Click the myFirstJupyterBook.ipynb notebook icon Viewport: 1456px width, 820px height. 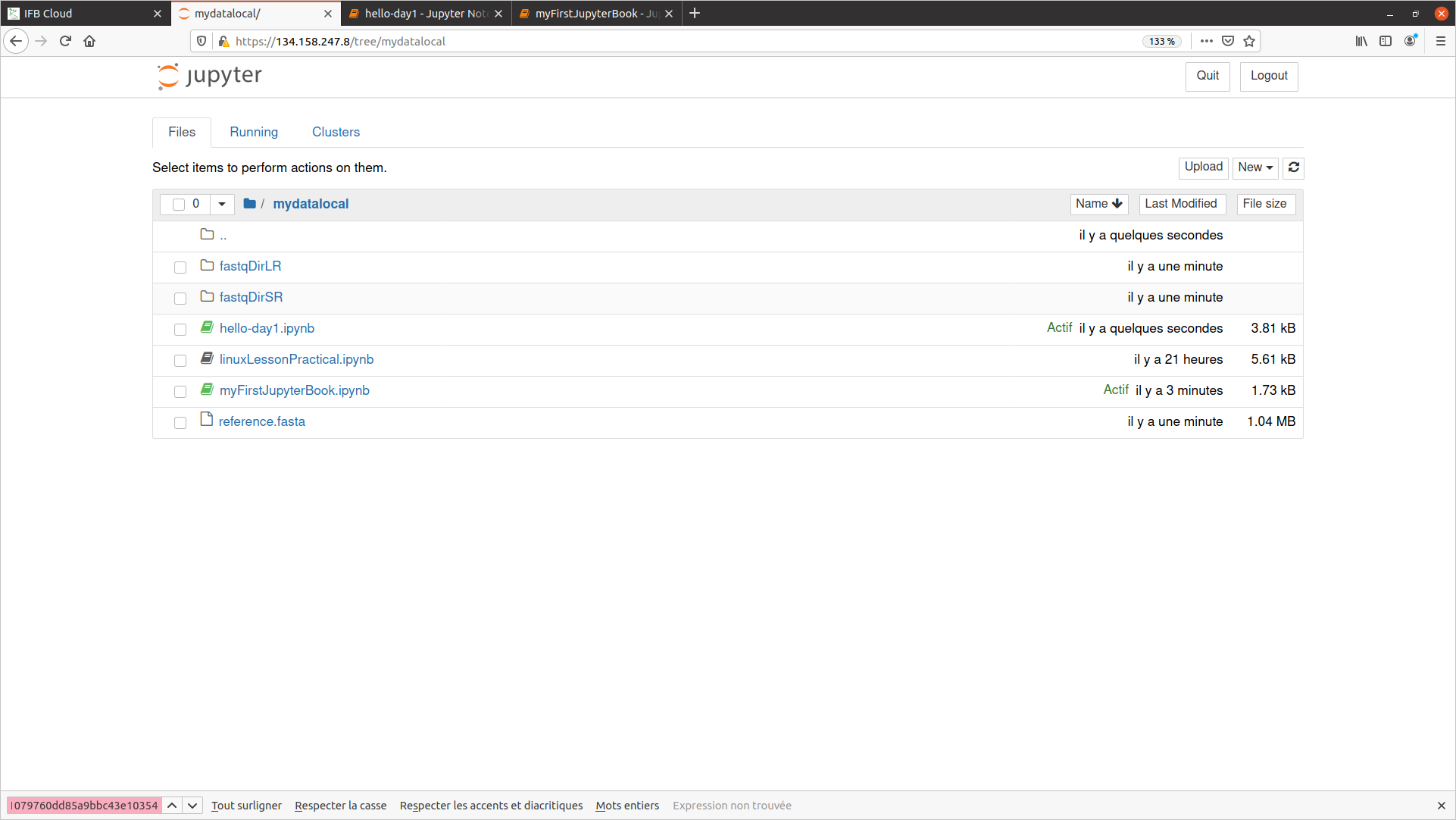(207, 390)
